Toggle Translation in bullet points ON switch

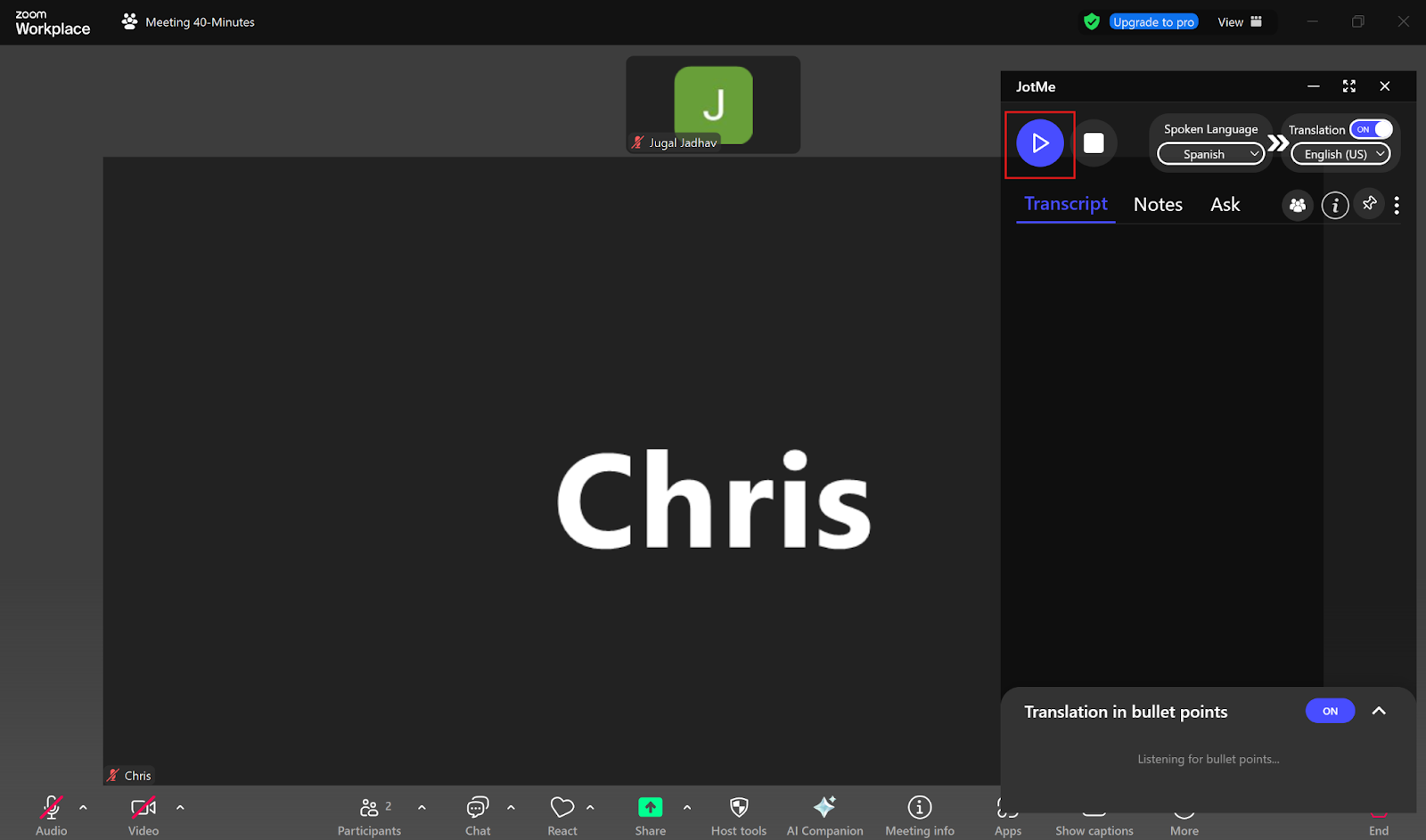tap(1330, 711)
